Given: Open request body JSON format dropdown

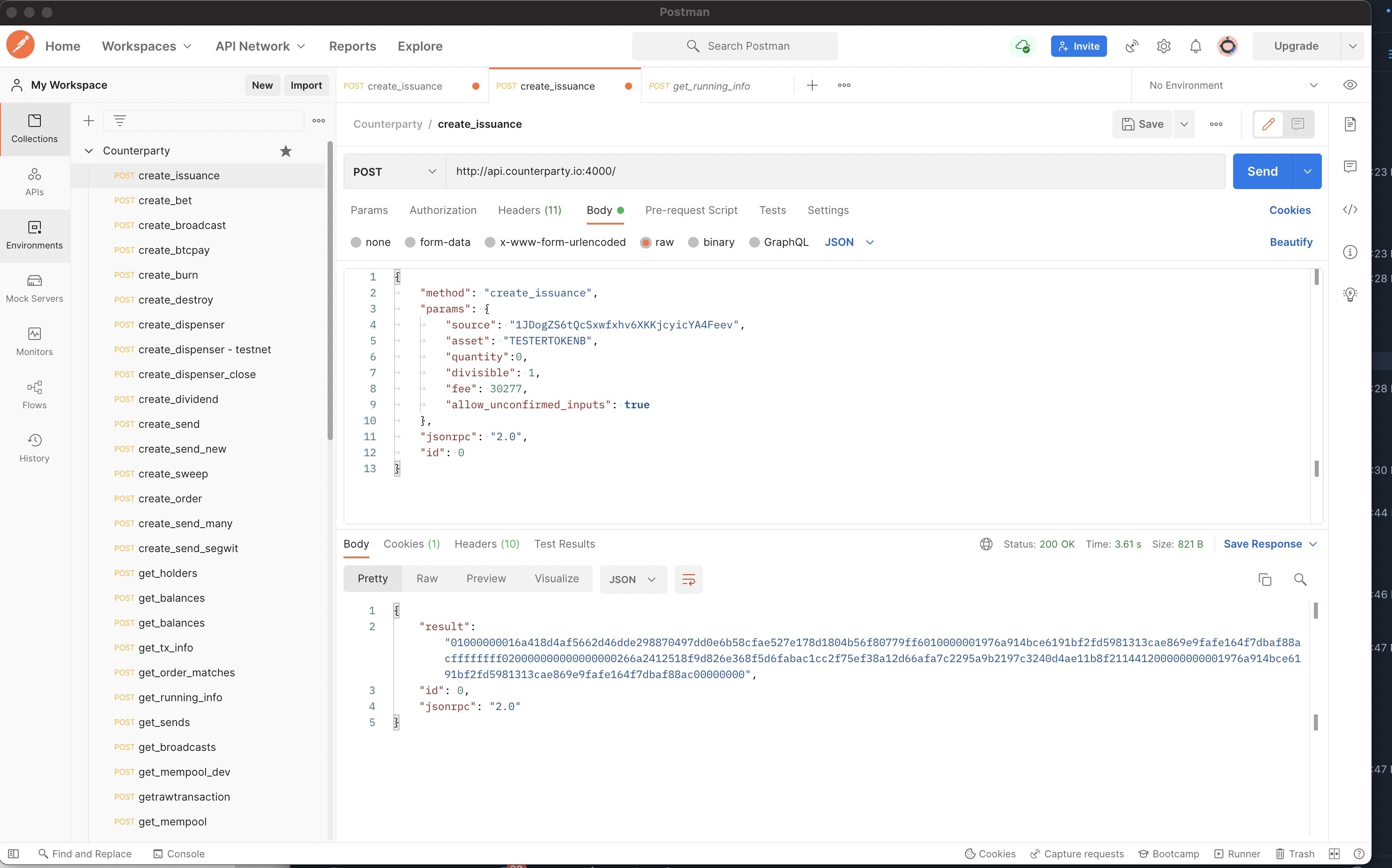Looking at the screenshot, I should [x=849, y=242].
